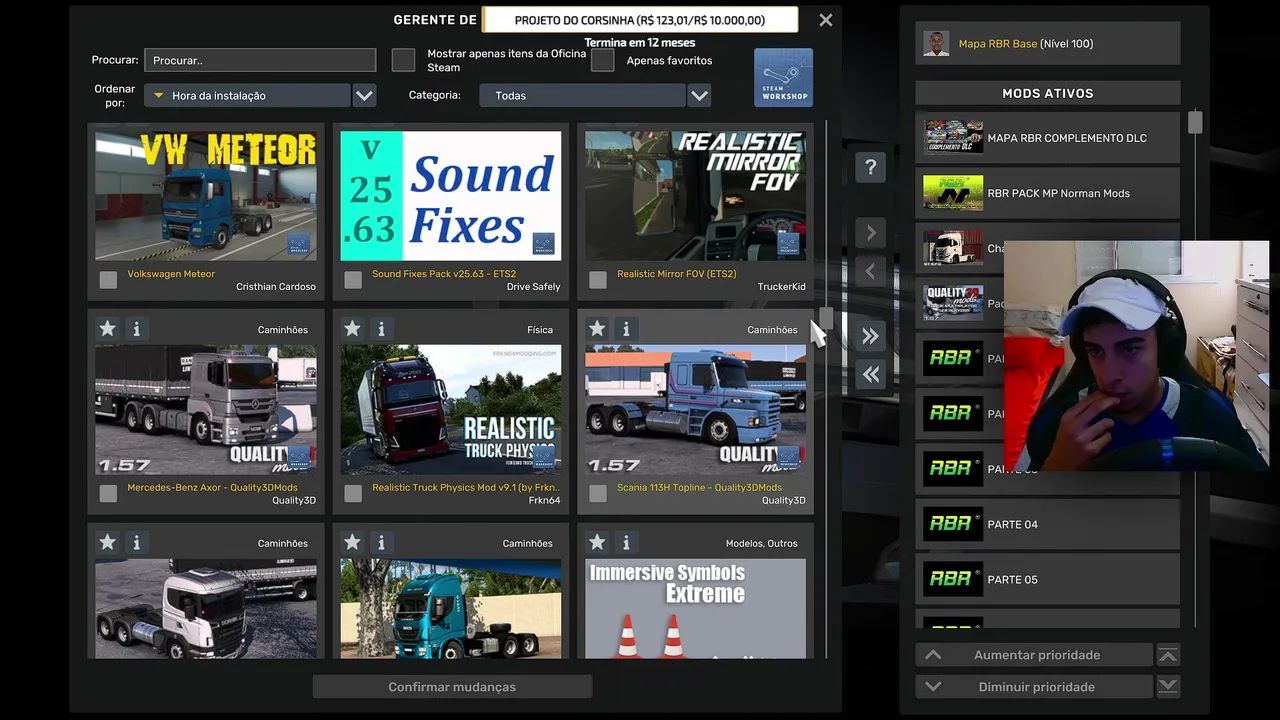Click the PARTE 04 RBR icon
The image size is (1280, 720).
pyautogui.click(x=953, y=524)
